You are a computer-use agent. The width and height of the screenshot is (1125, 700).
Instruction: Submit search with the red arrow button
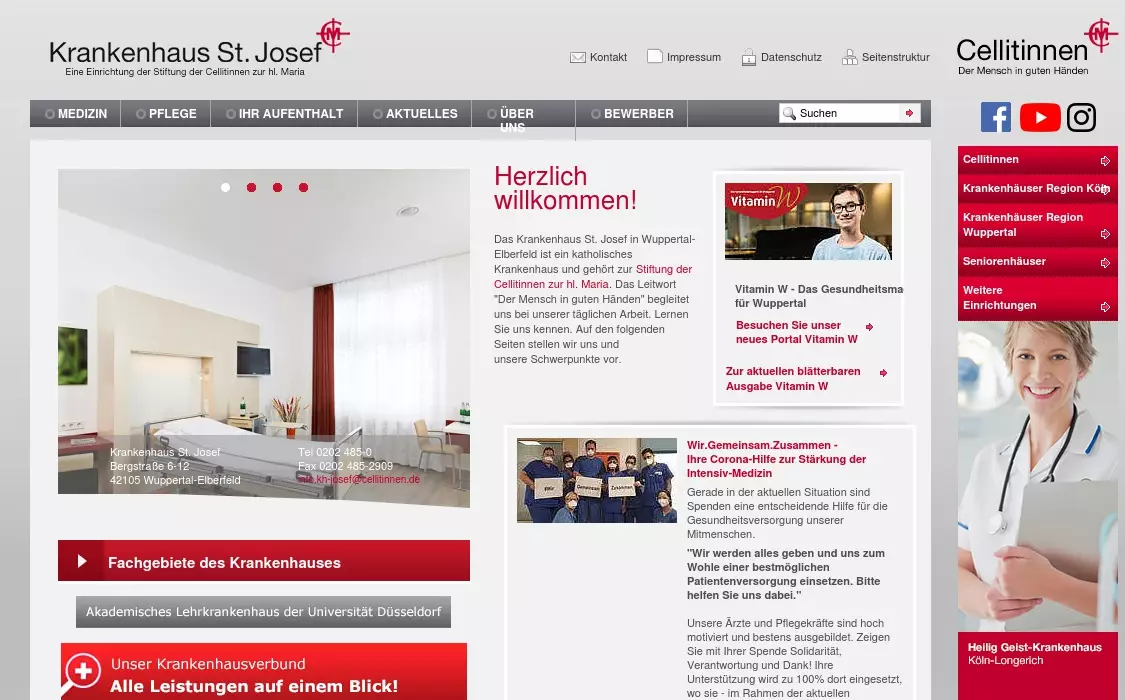(x=909, y=113)
